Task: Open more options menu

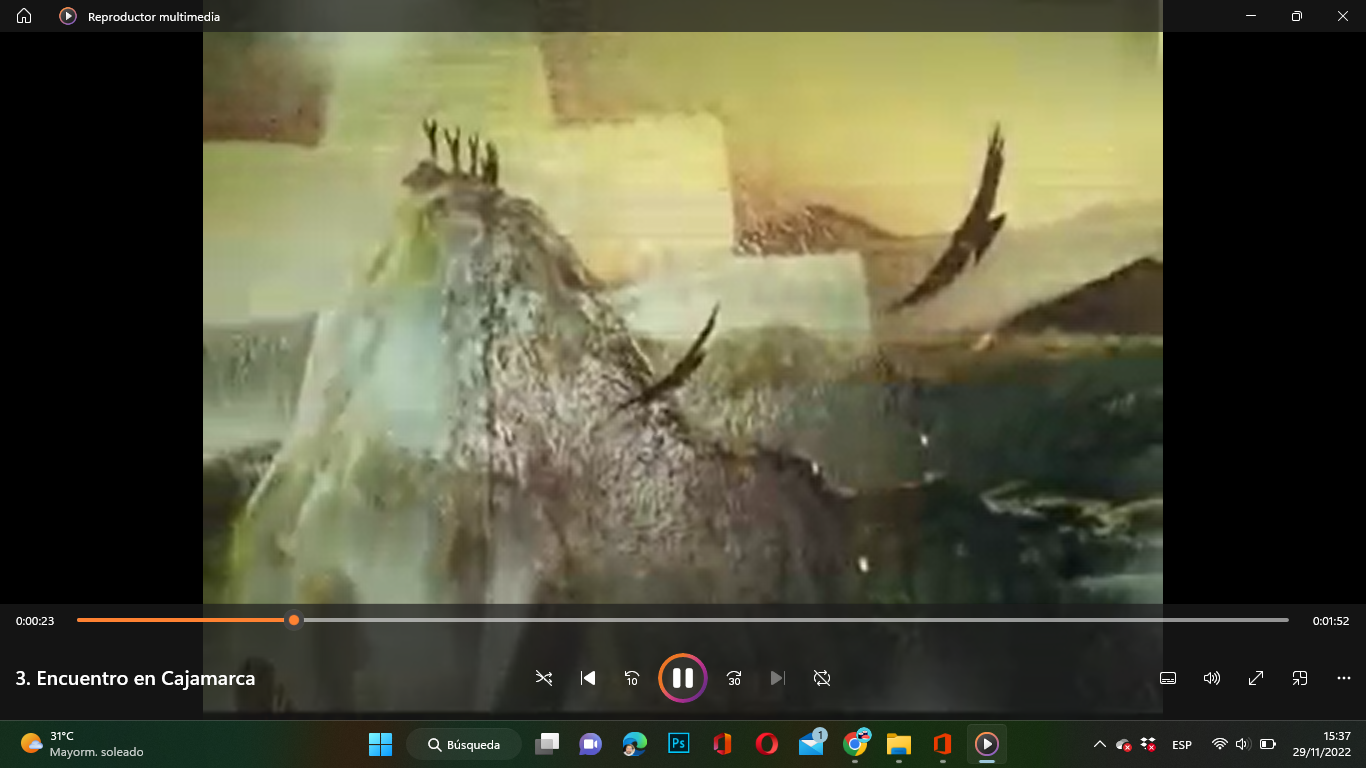Action: click(1344, 678)
